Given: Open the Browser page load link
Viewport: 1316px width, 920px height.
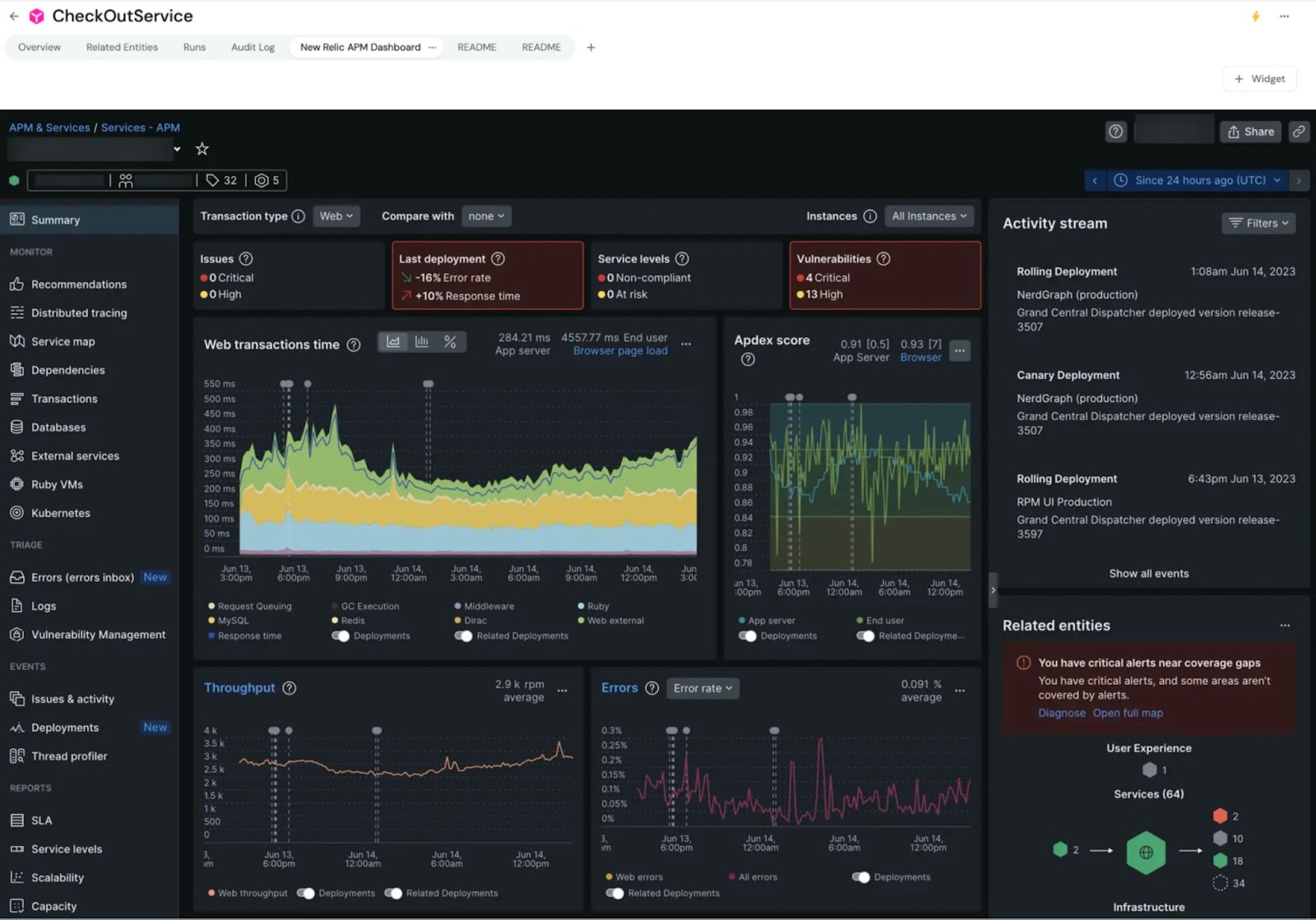Looking at the screenshot, I should pyautogui.click(x=620, y=351).
